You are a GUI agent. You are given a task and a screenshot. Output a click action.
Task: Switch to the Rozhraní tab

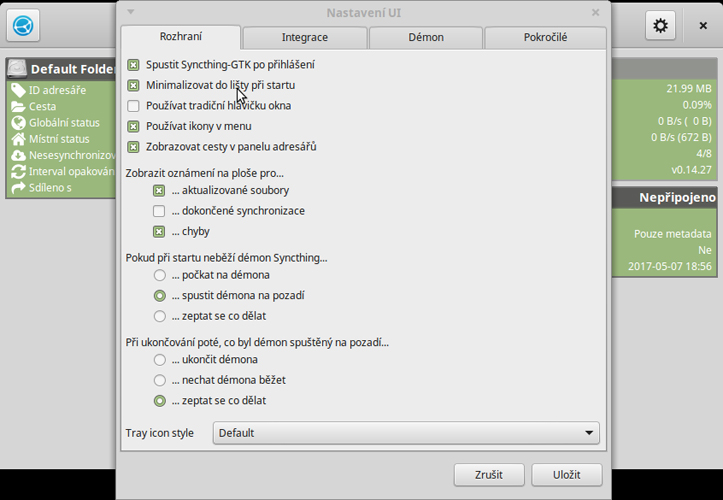pos(181,37)
